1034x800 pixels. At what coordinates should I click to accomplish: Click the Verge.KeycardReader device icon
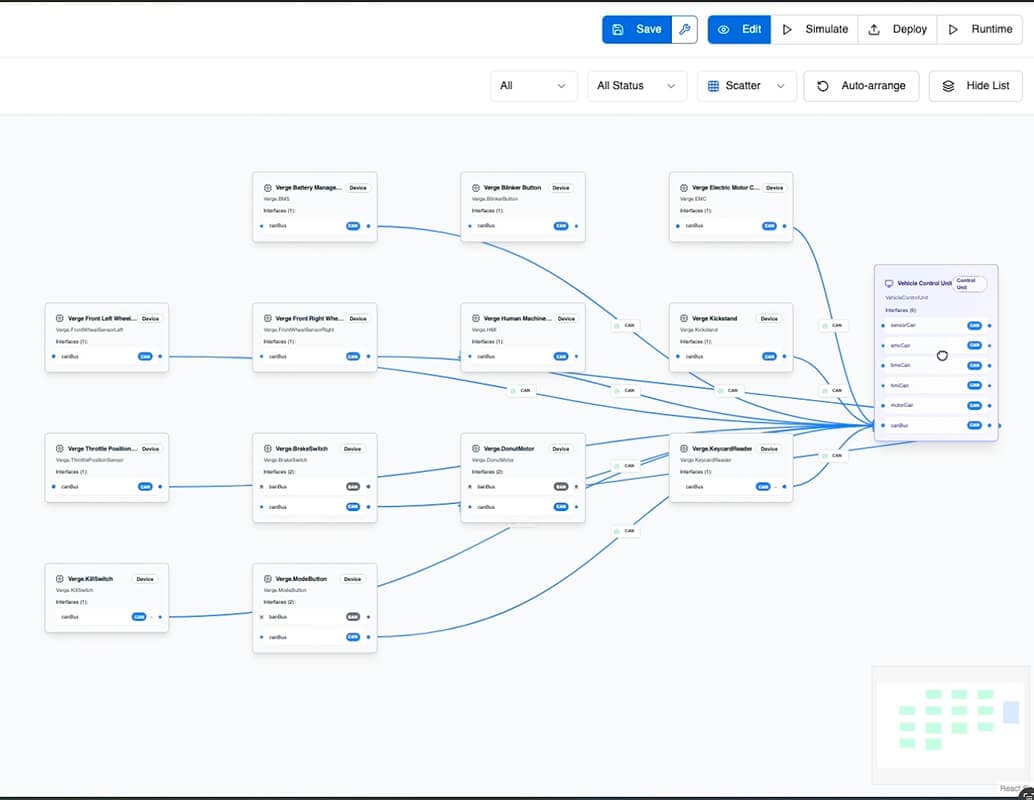(684, 448)
